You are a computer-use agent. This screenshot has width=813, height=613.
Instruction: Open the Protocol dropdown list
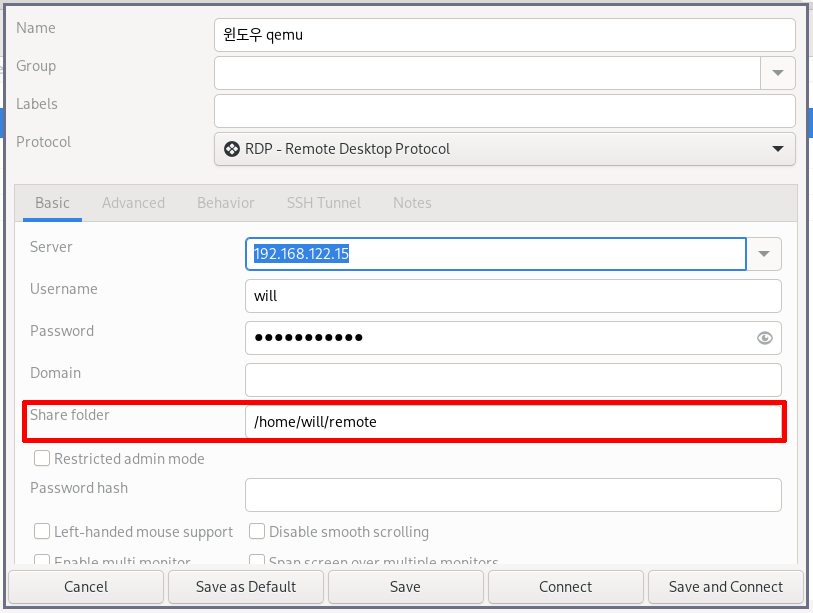tap(777, 149)
